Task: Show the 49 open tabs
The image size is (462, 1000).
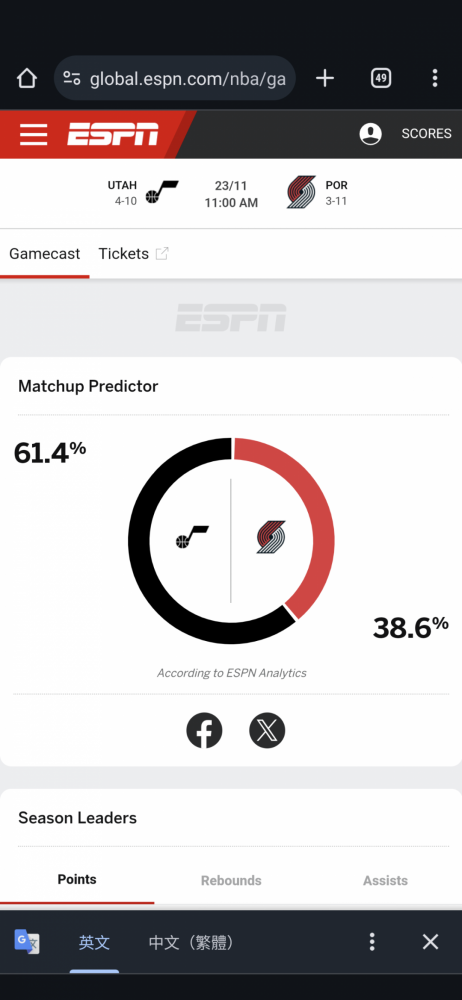Action: (x=381, y=78)
